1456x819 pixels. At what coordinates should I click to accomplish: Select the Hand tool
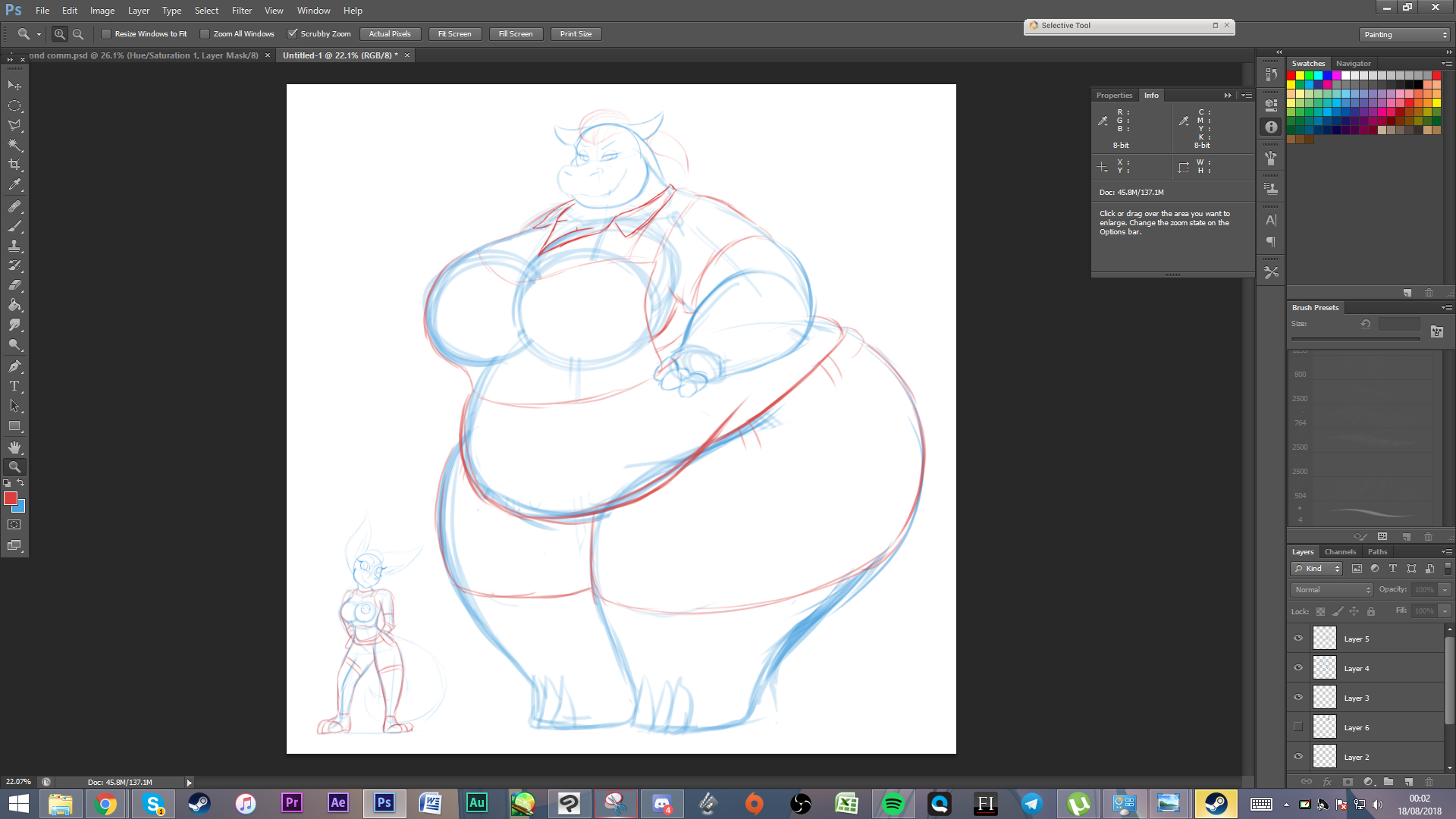click(x=14, y=447)
